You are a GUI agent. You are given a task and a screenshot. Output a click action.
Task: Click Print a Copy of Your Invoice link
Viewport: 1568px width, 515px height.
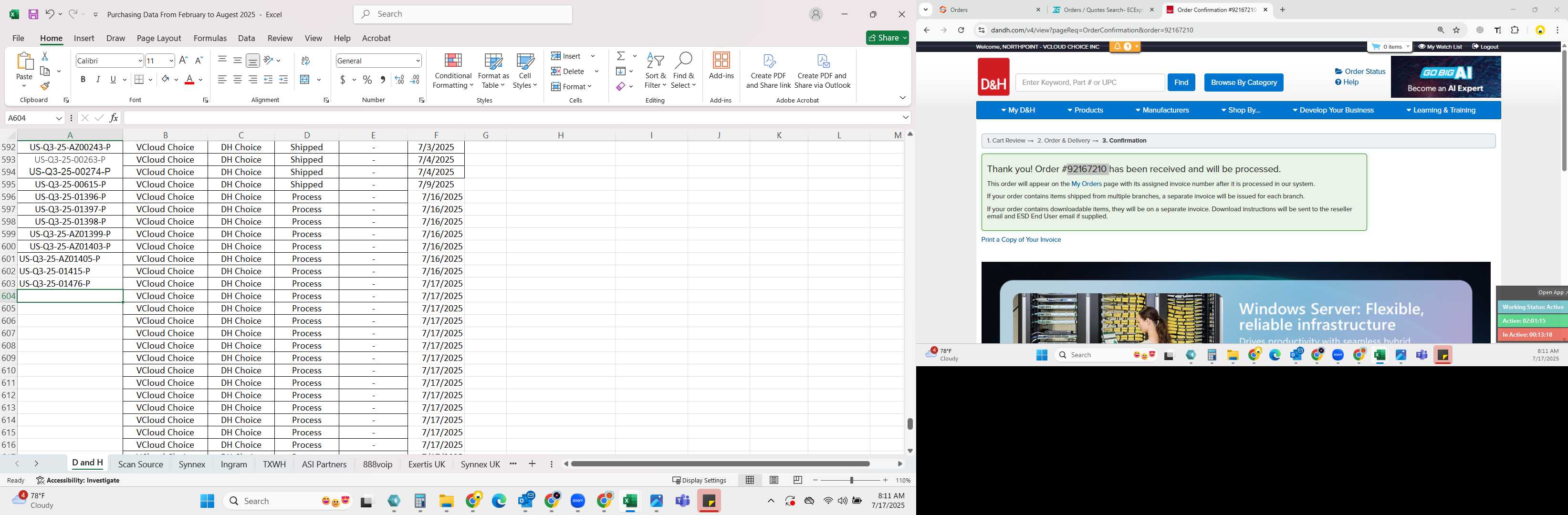[x=1021, y=239]
